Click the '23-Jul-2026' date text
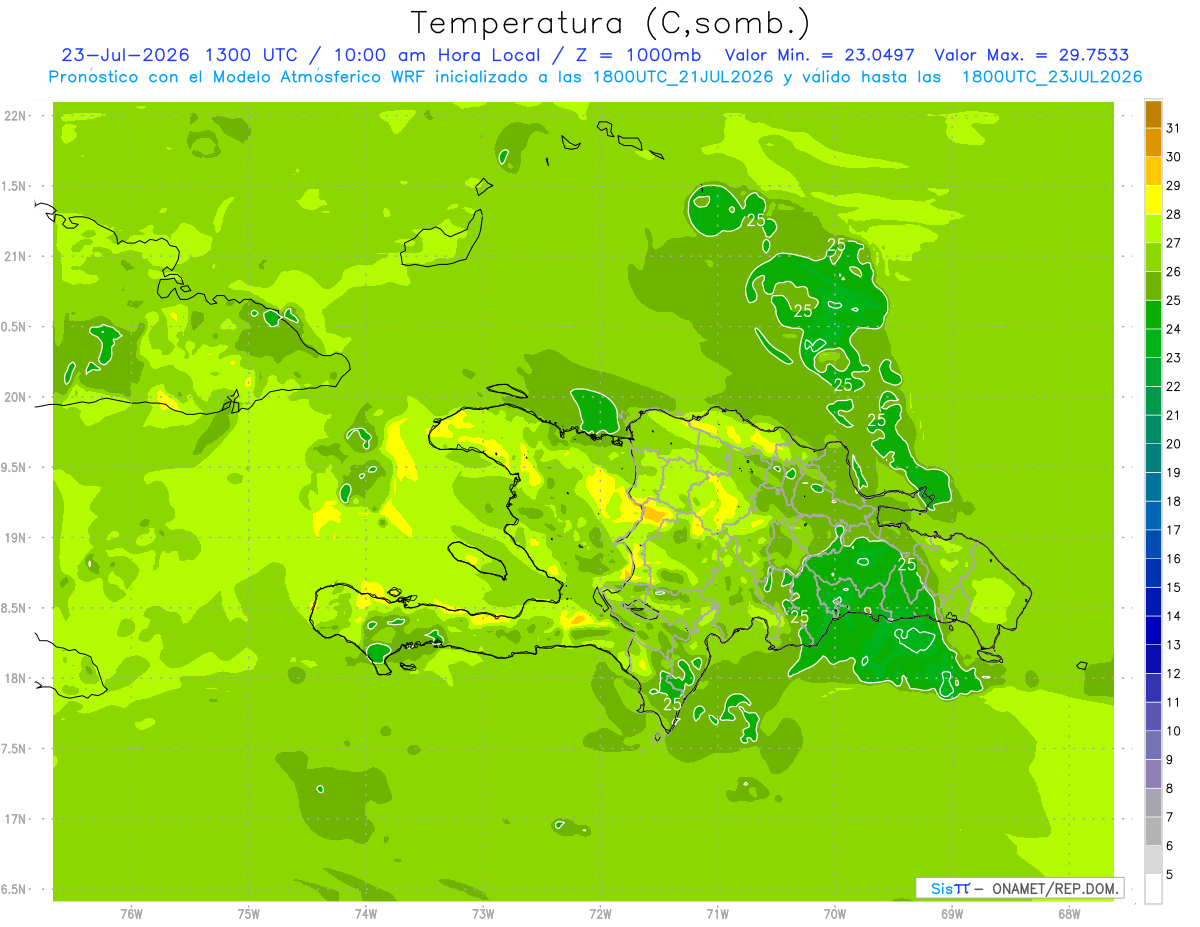This screenshot has width=1200, height=927. [x=126, y=55]
